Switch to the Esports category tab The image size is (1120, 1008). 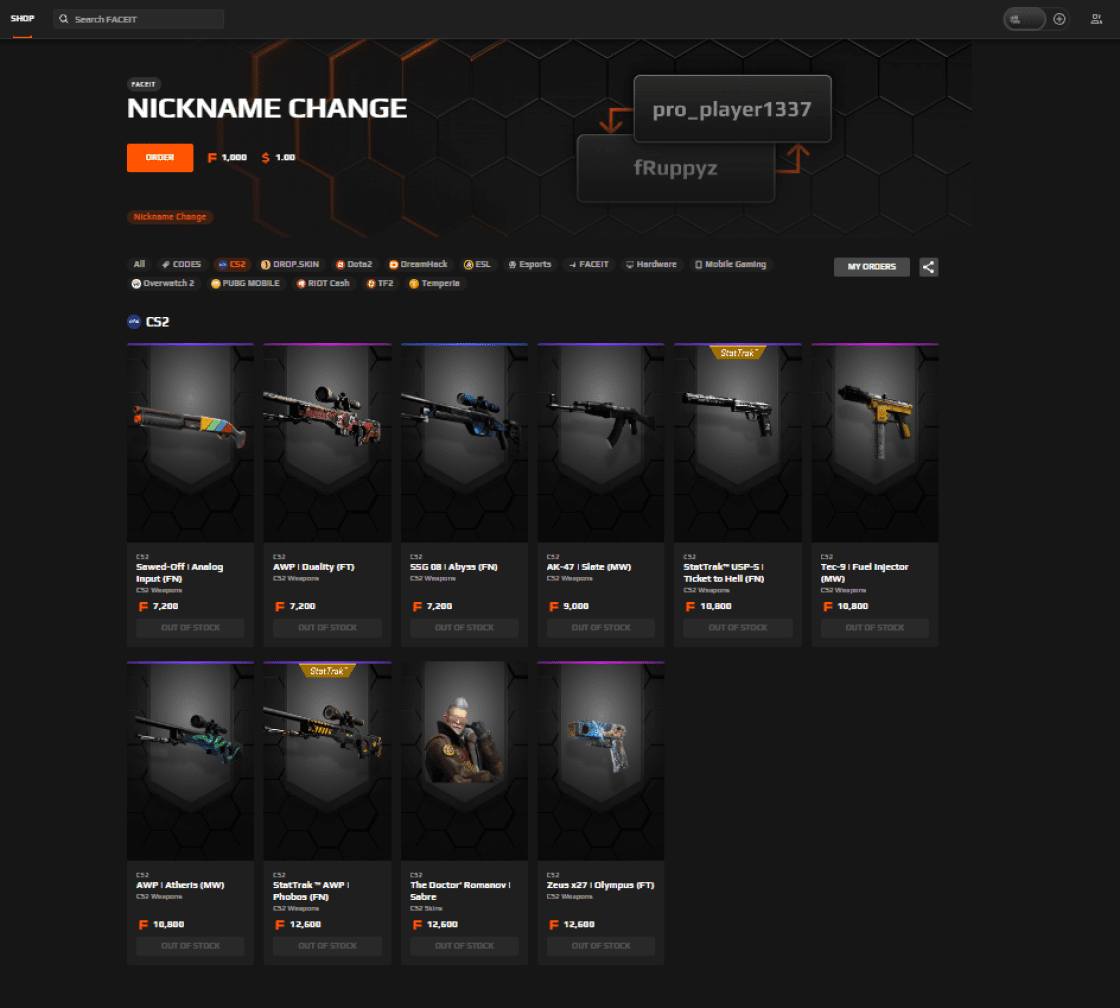click(530, 264)
